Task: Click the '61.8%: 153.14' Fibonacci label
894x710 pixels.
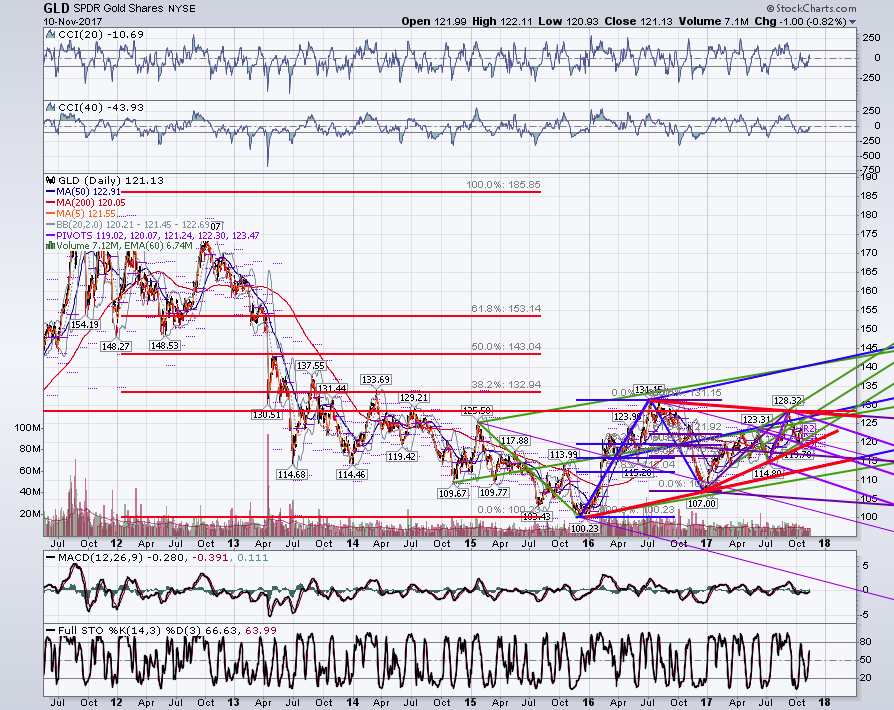Action: [506, 309]
